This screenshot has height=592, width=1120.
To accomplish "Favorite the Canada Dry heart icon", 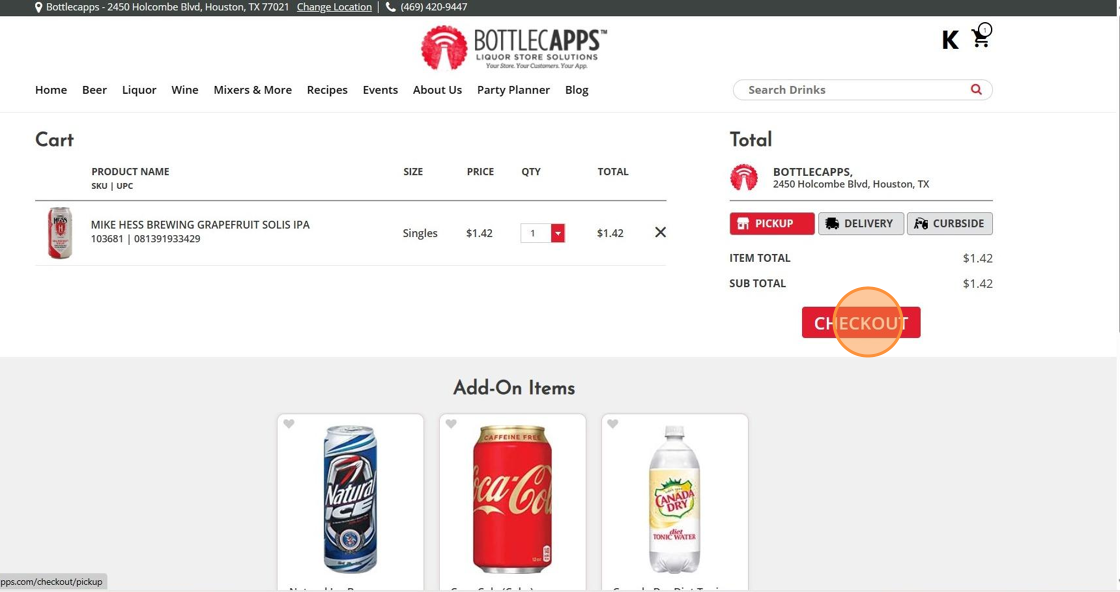I will click(x=613, y=423).
